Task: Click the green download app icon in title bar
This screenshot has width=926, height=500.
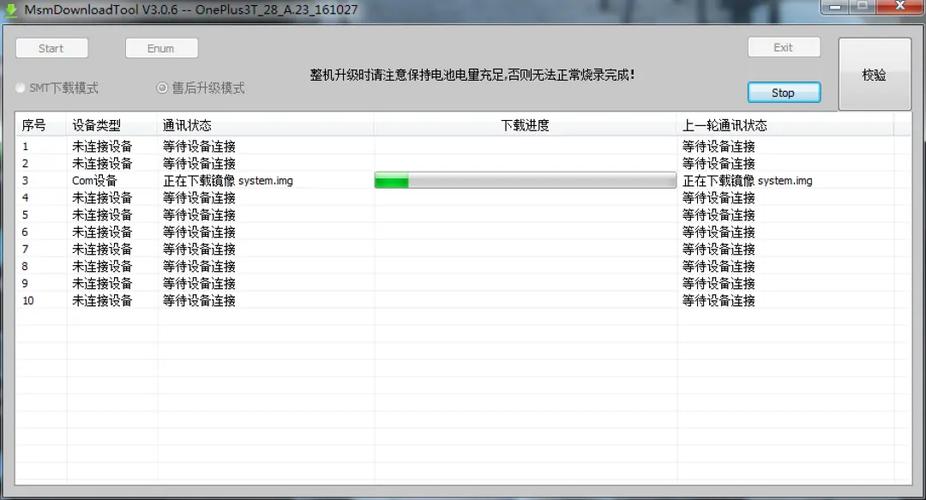Action: [11, 10]
